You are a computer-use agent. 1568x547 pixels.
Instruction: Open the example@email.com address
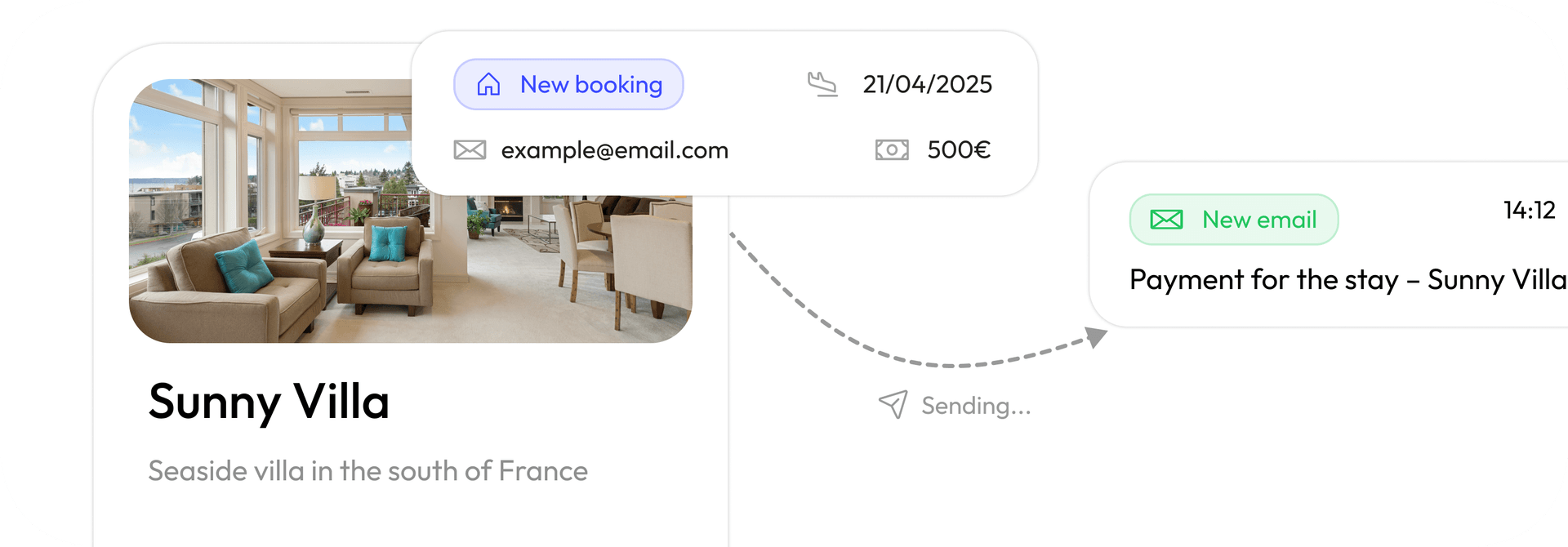[614, 150]
